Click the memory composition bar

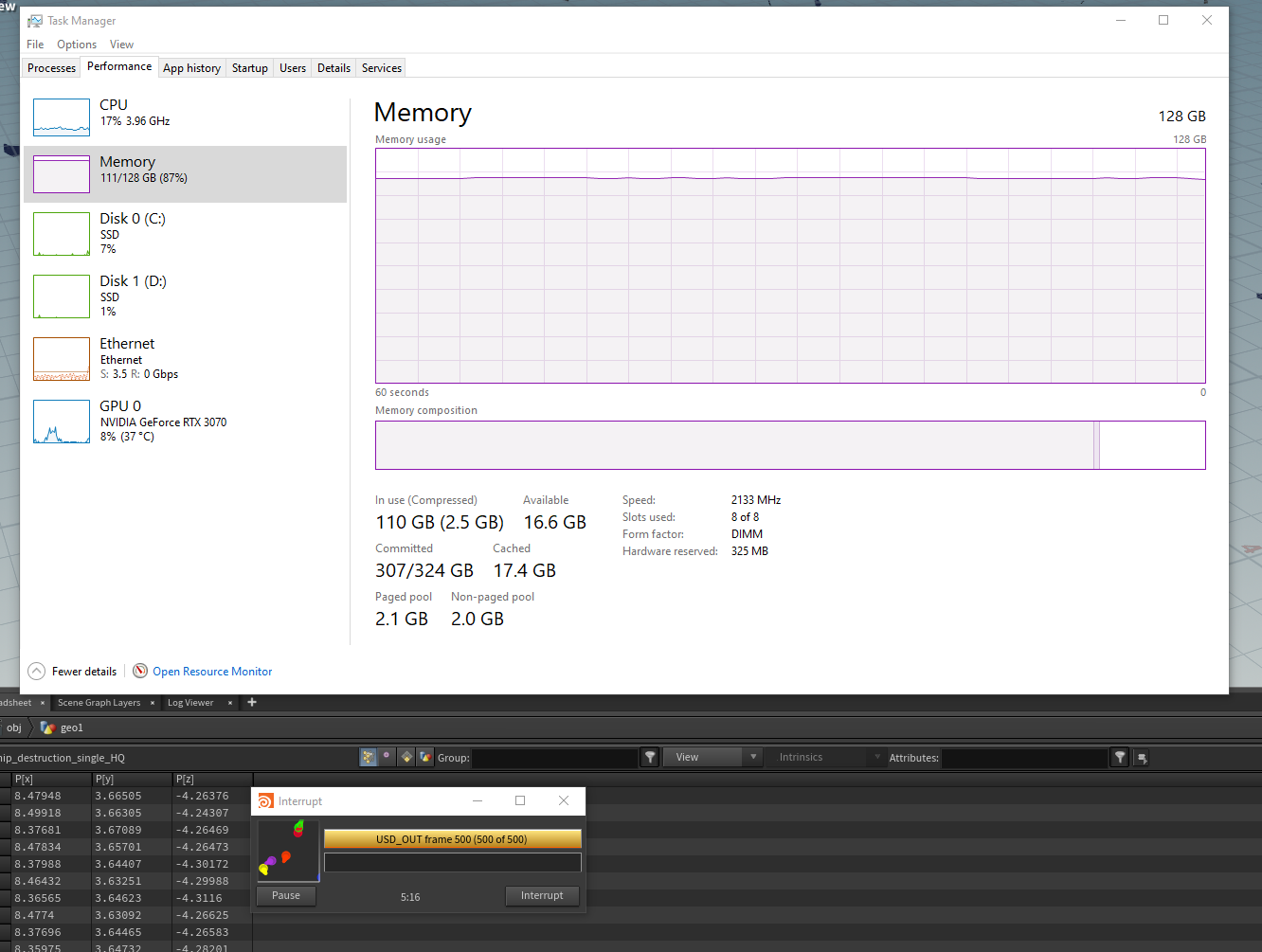790,445
